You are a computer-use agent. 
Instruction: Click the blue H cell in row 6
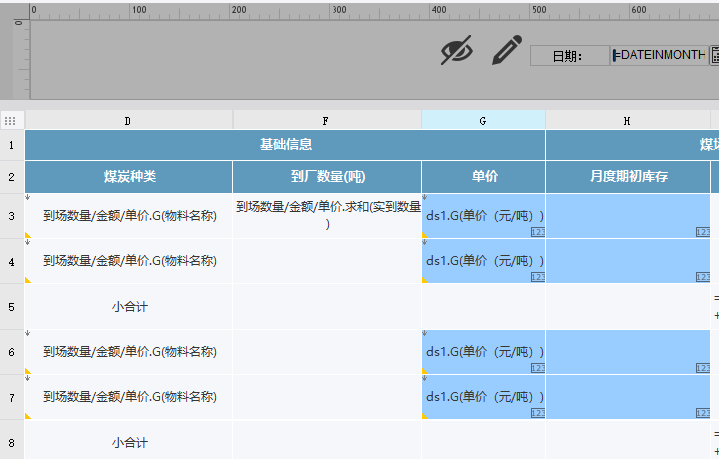[x=628, y=352]
